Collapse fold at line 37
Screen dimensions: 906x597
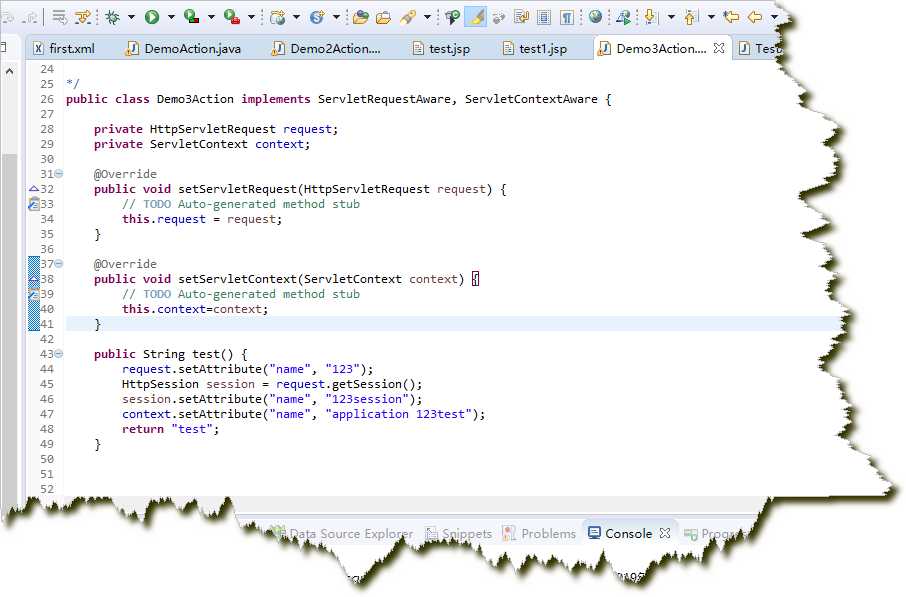59,264
